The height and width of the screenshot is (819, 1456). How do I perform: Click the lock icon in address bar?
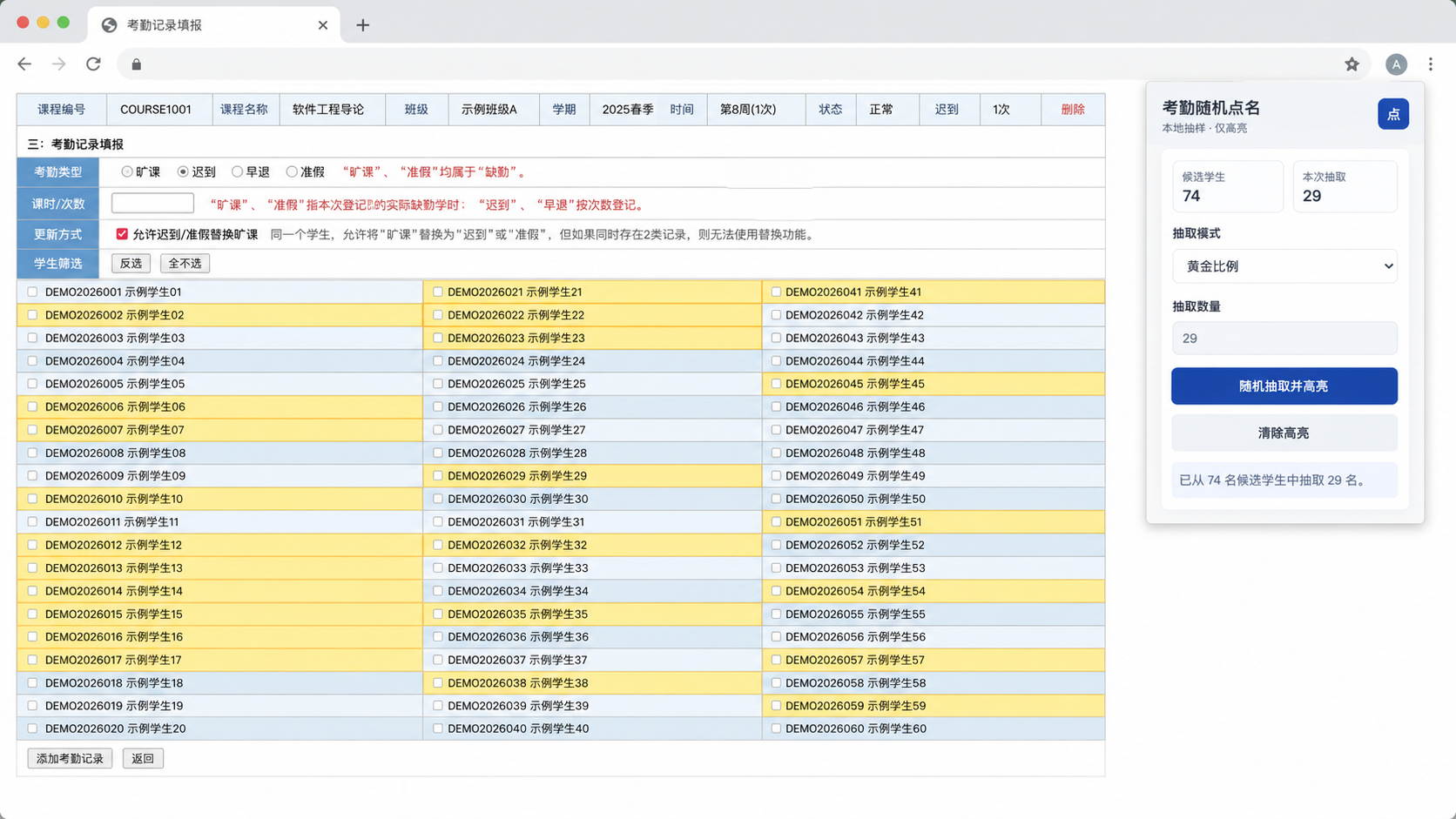click(x=136, y=64)
